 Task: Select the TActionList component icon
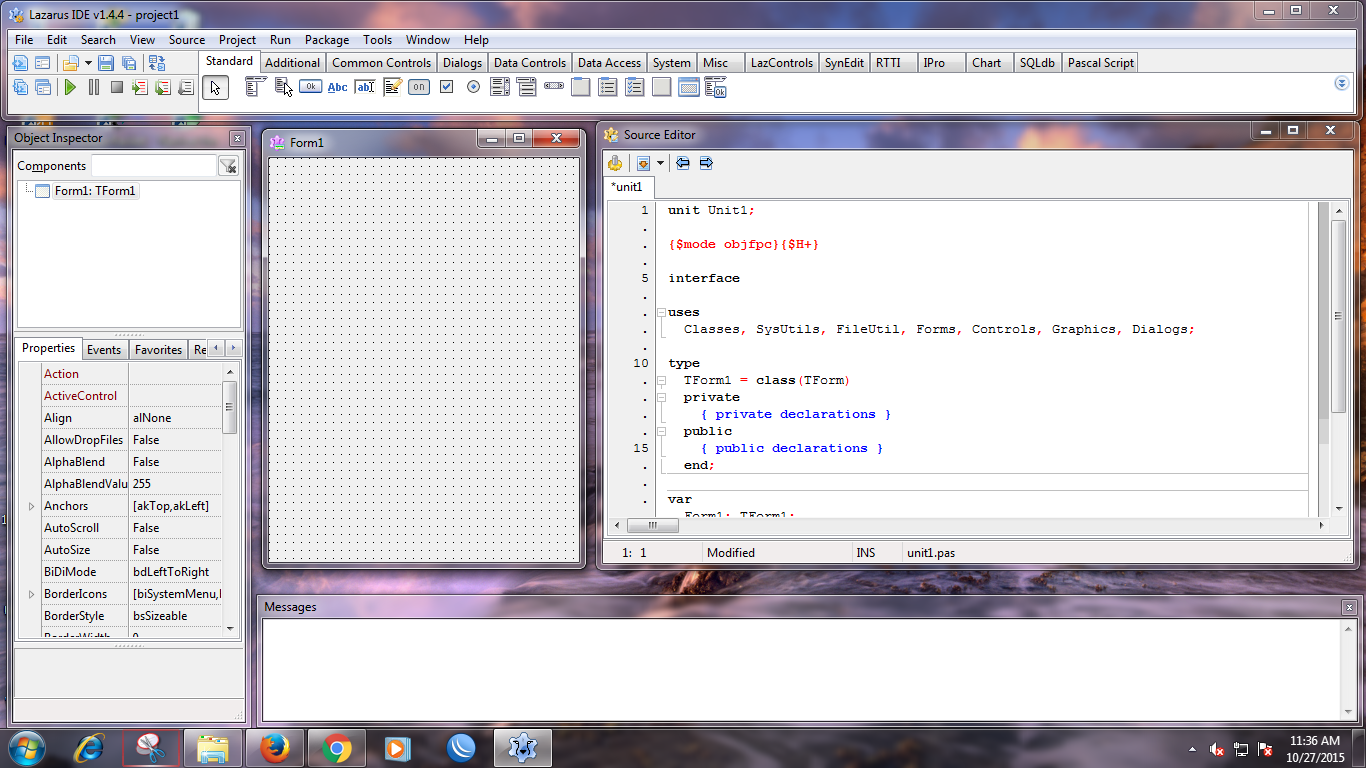click(716, 87)
